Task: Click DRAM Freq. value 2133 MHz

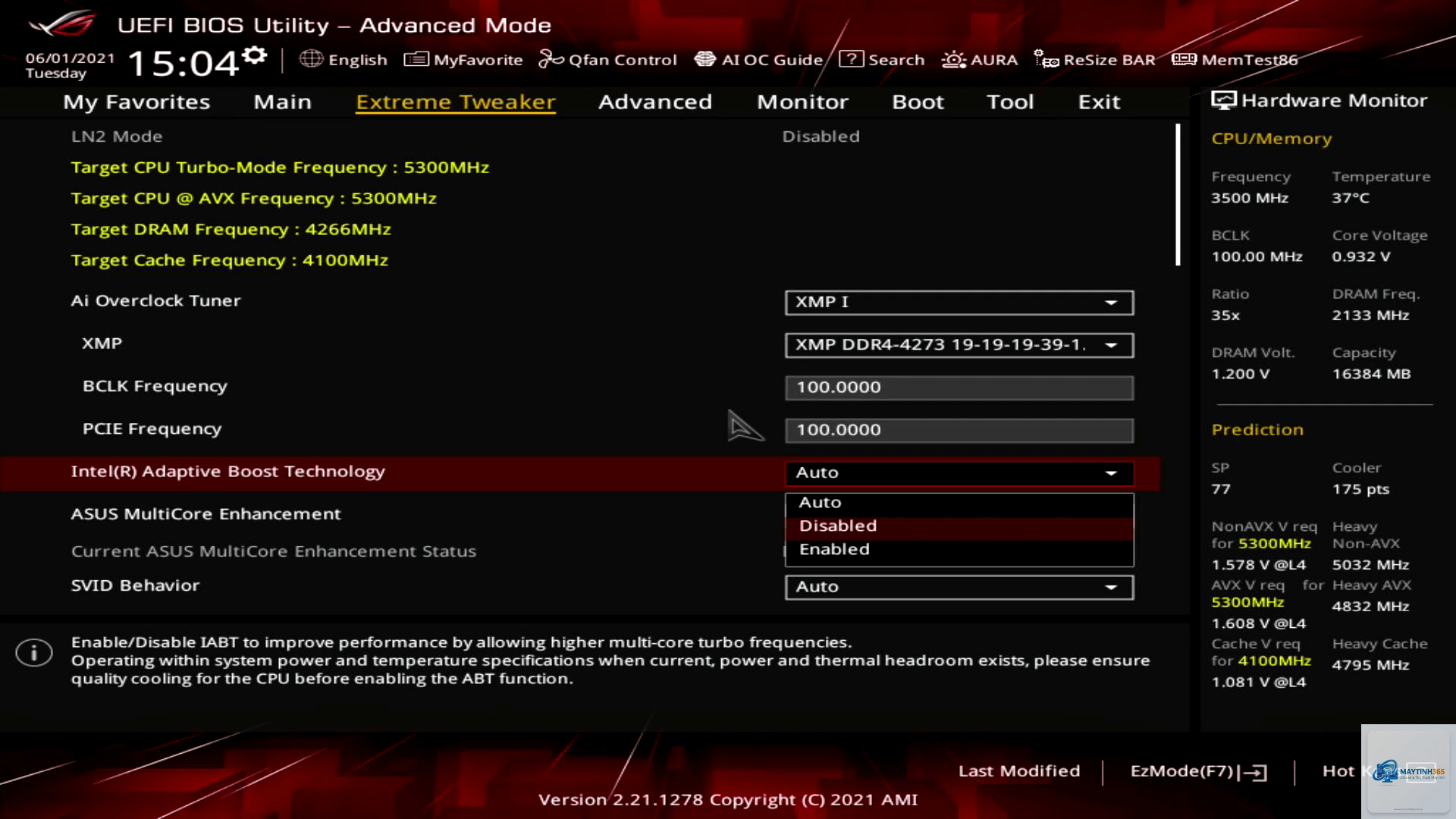Action: [1370, 315]
